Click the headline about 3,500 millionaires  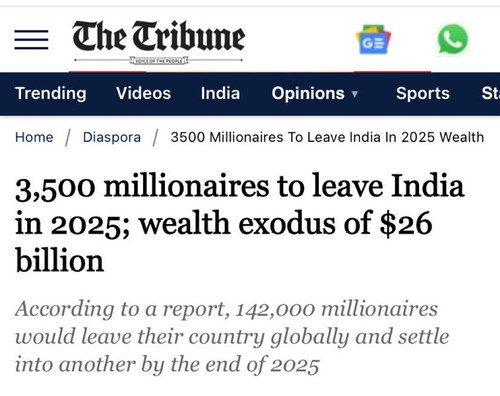click(x=240, y=222)
